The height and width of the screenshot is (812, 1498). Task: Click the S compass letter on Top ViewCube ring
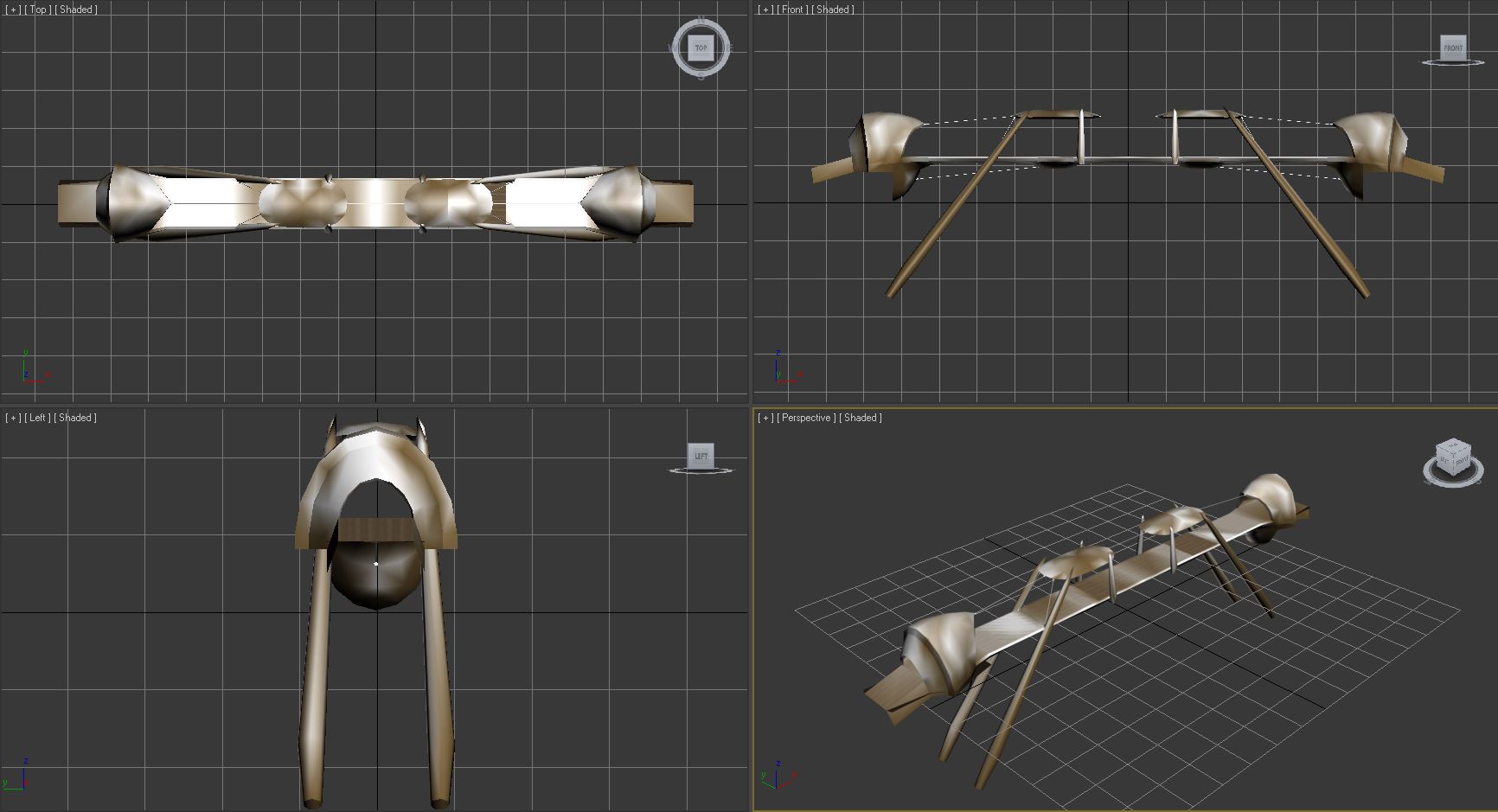click(701, 75)
